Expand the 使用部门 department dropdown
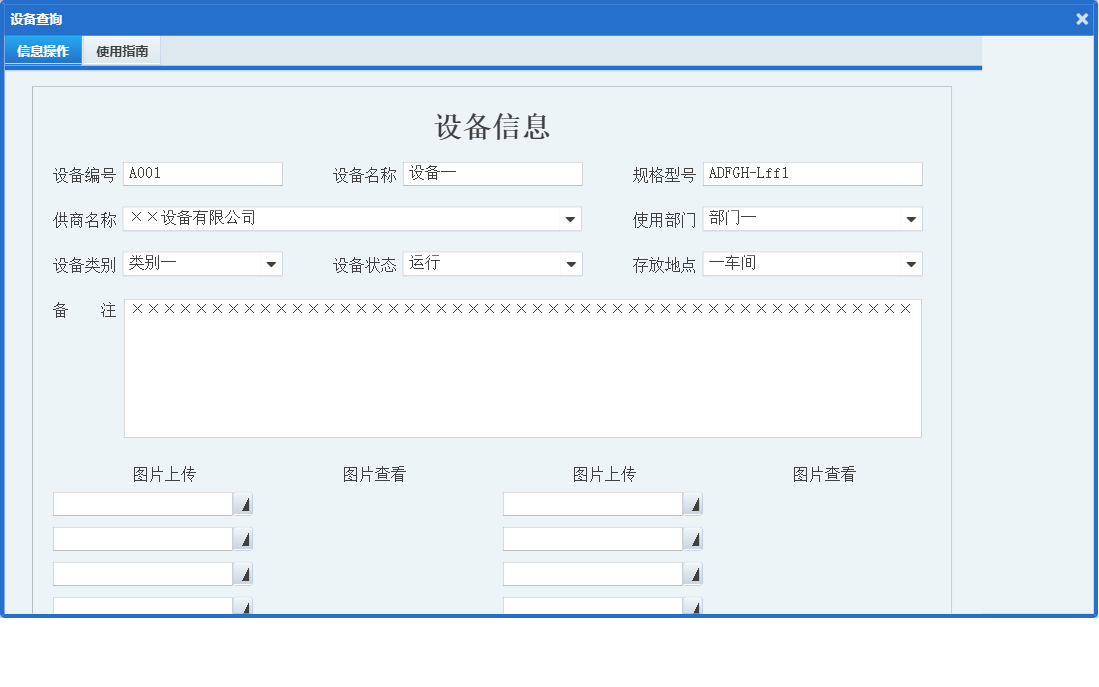 coord(910,218)
